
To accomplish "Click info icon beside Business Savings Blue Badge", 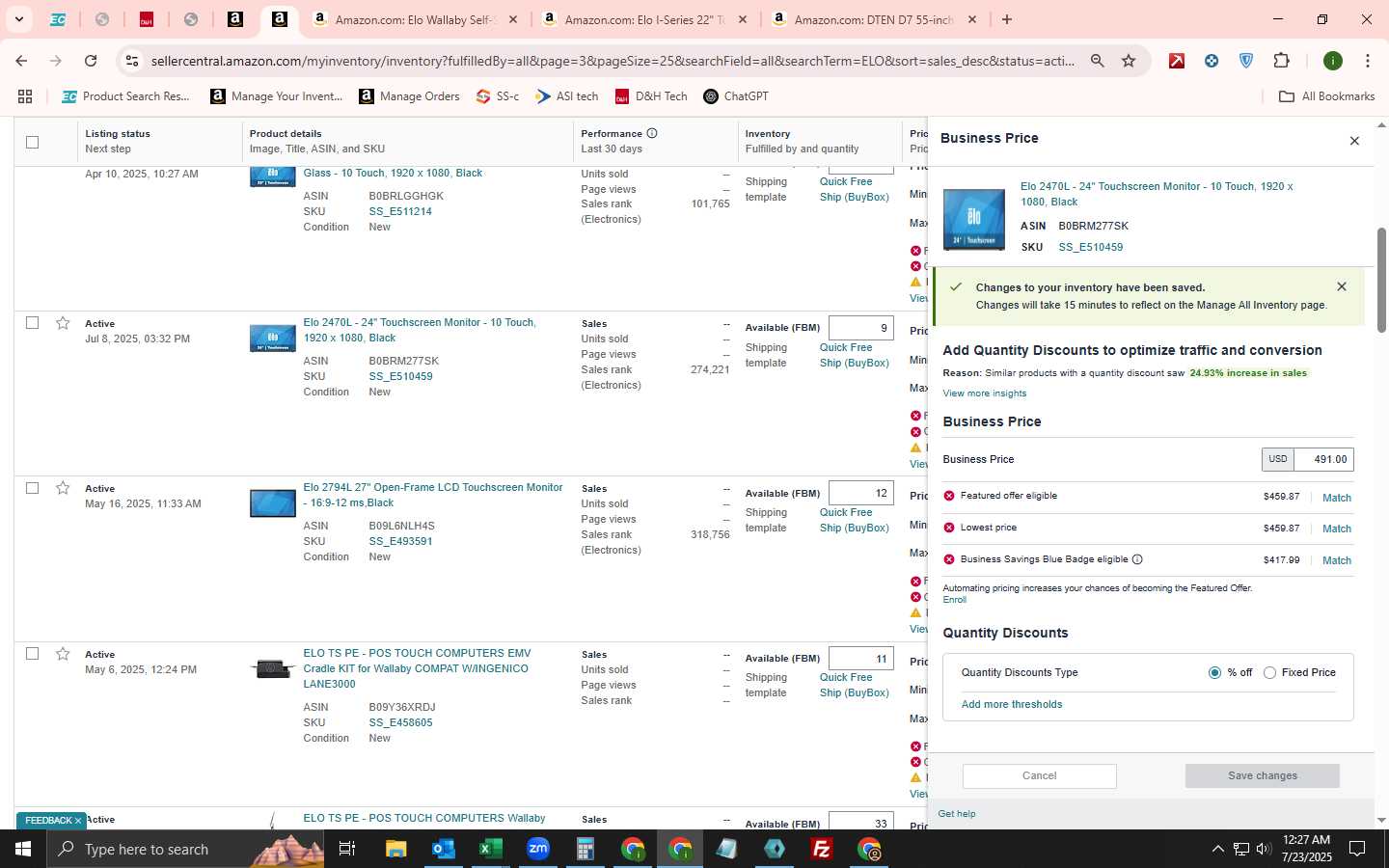I will (x=1137, y=559).
